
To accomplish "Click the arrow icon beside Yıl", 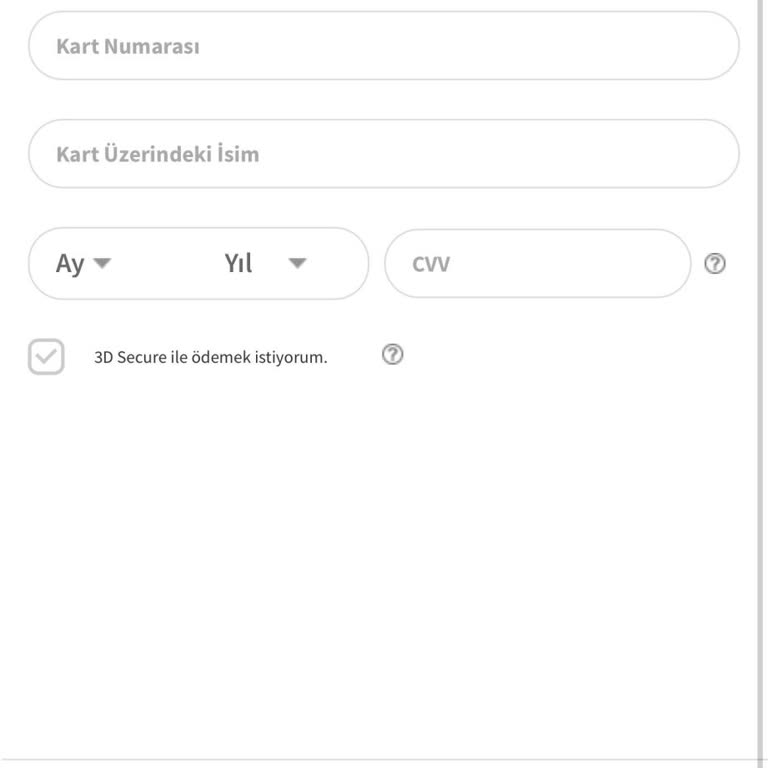I will point(297,264).
